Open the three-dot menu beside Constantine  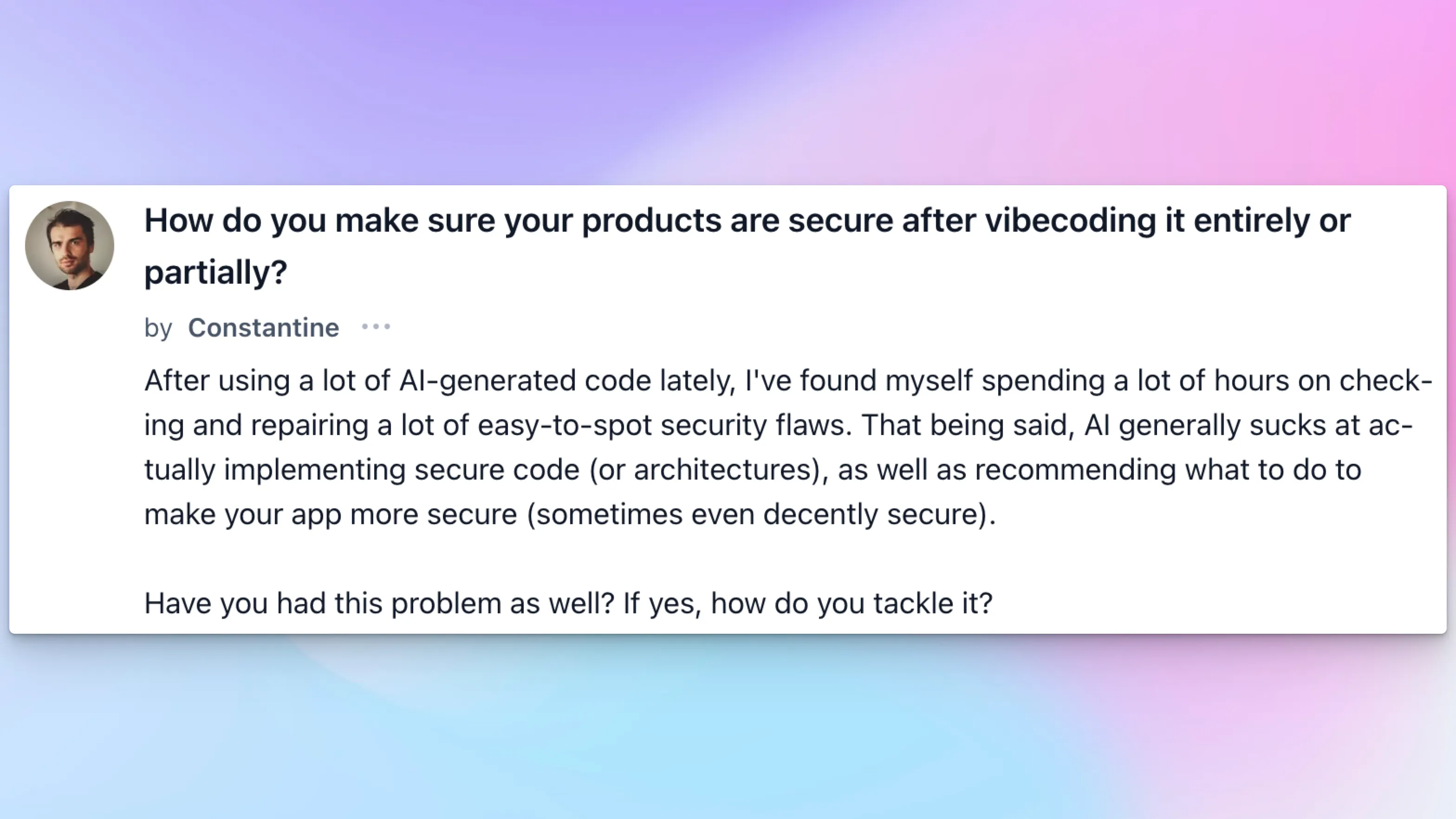tap(376, 327)
